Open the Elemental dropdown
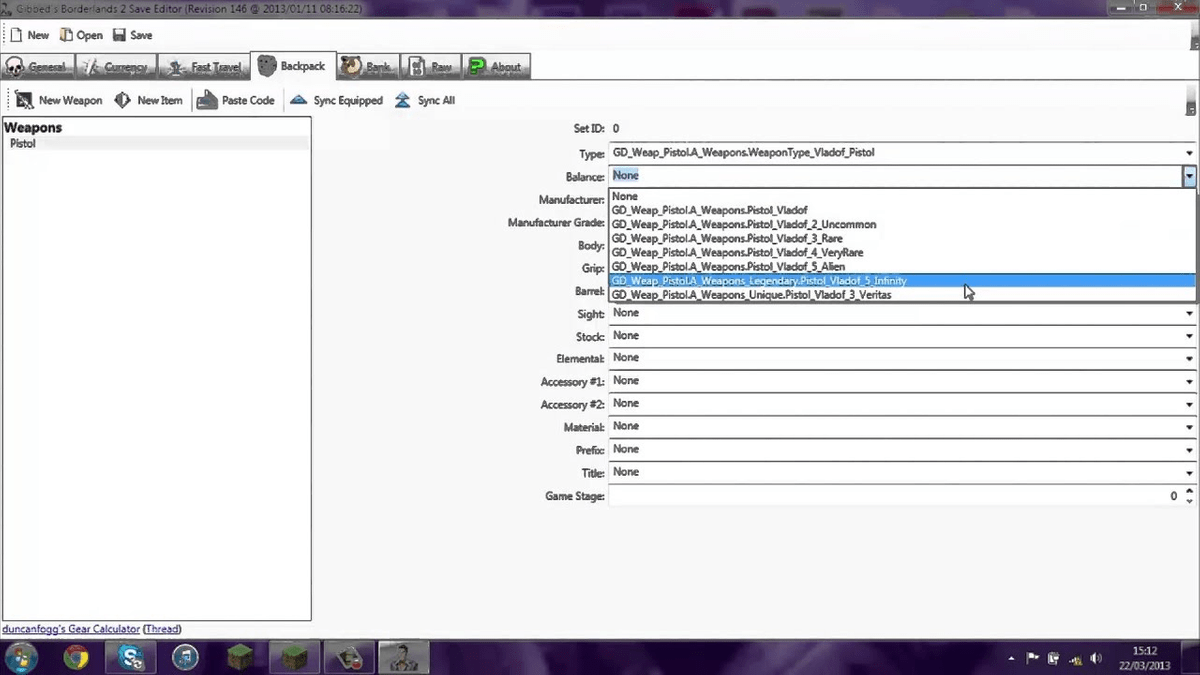 point(1189,358)
